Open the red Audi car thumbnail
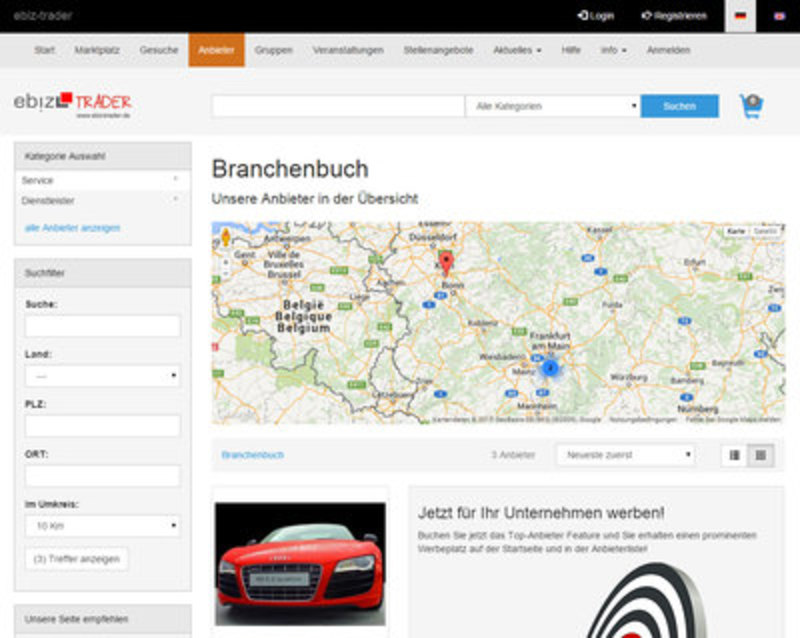 click(x=300, y=564)
